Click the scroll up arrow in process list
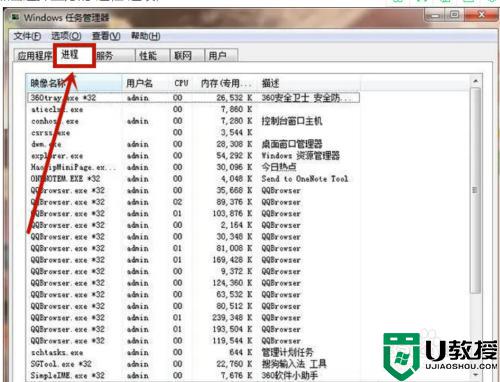This screenshot has width=500, height=382. (476, 81)
